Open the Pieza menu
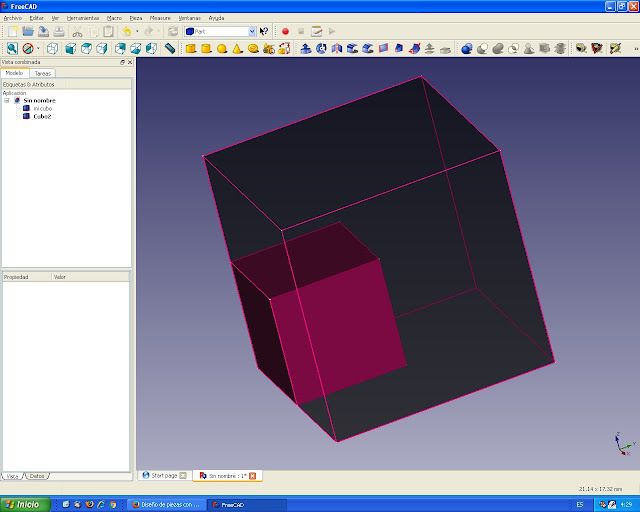This screenshot has height=512, width=640. coord(136,18)
